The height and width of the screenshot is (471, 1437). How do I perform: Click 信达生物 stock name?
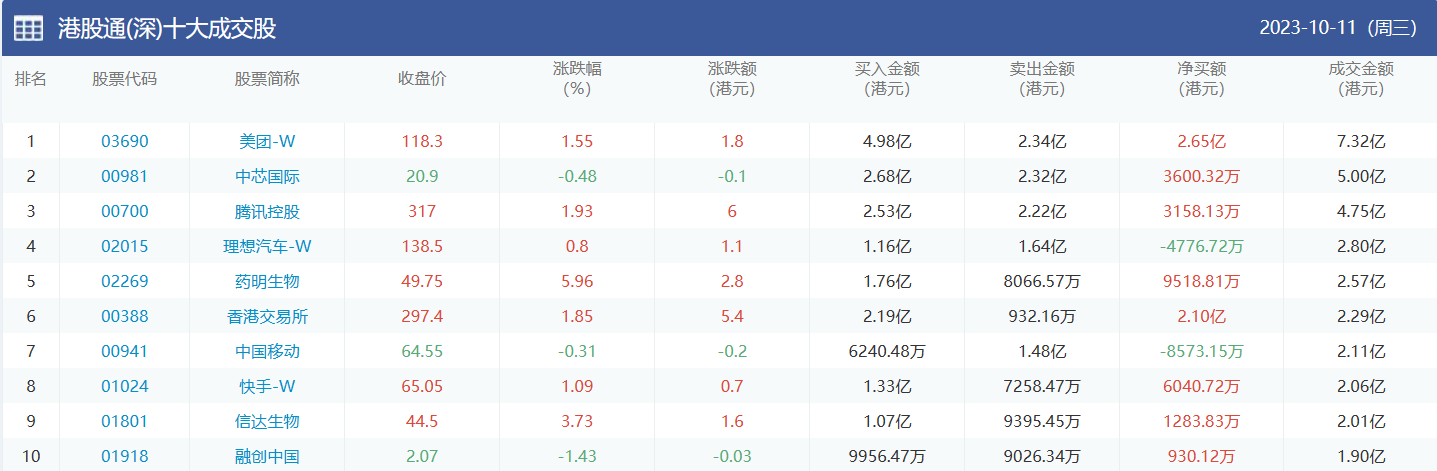coord(267,422)
